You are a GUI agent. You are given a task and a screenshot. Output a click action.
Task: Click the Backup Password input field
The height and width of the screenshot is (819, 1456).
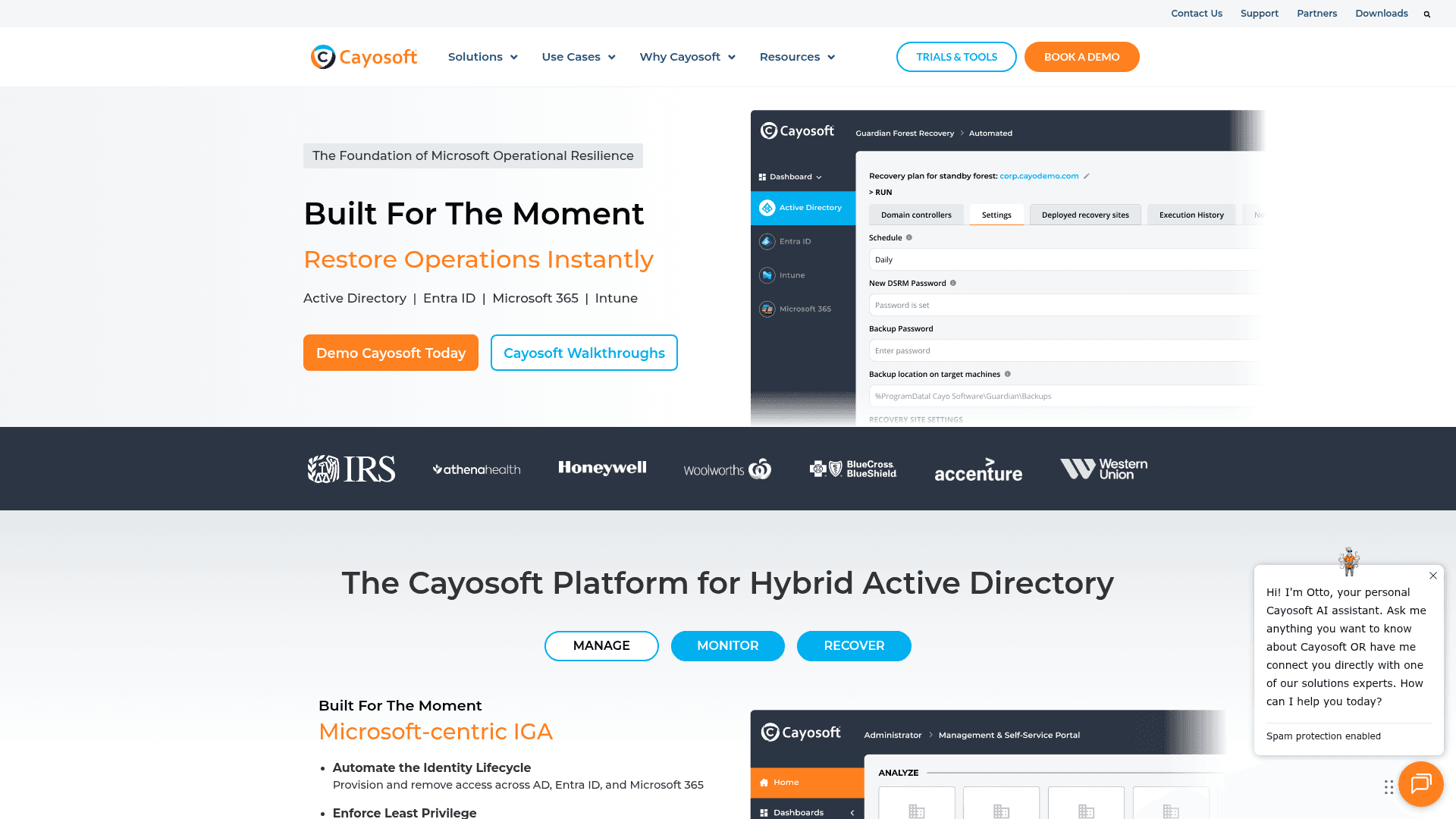tap(1067, 350)
